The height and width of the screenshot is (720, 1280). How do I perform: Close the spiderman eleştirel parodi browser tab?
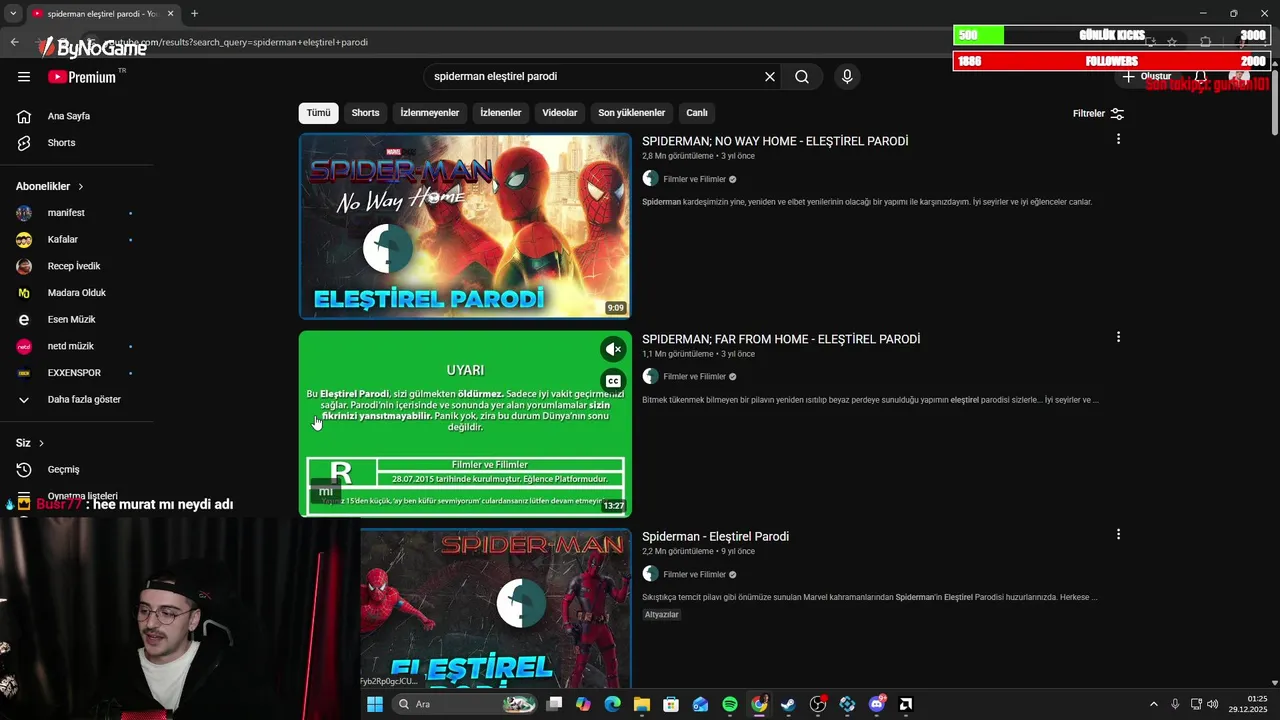click(x=170, y=14)
